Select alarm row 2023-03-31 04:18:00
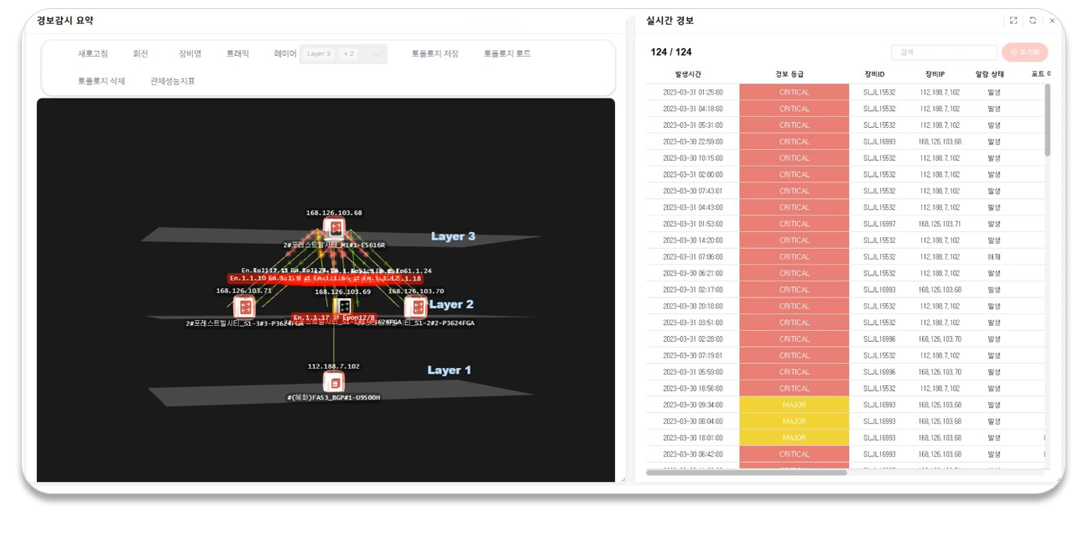 pos(845,109)
